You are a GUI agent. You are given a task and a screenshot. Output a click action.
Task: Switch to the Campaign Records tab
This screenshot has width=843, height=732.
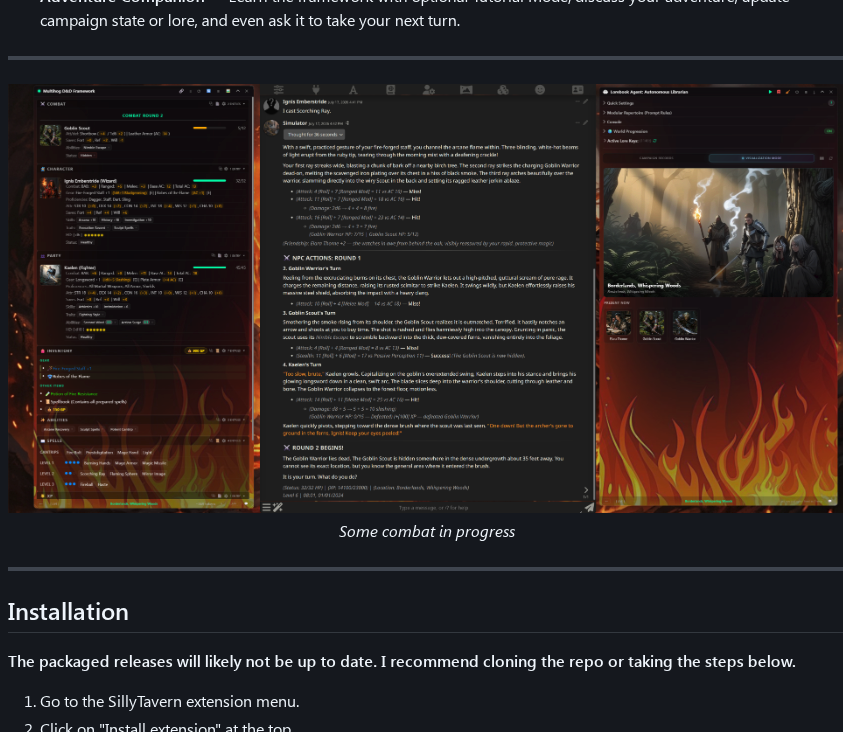click(x=656, y=158)
